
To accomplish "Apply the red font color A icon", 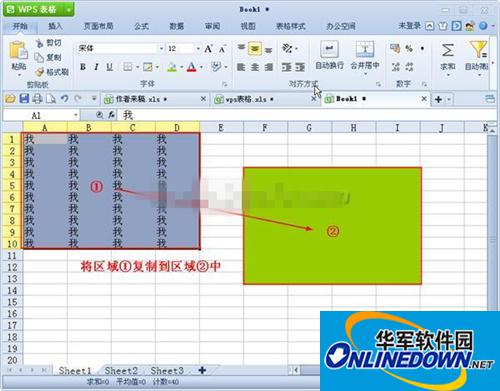I will click(191, 67).
